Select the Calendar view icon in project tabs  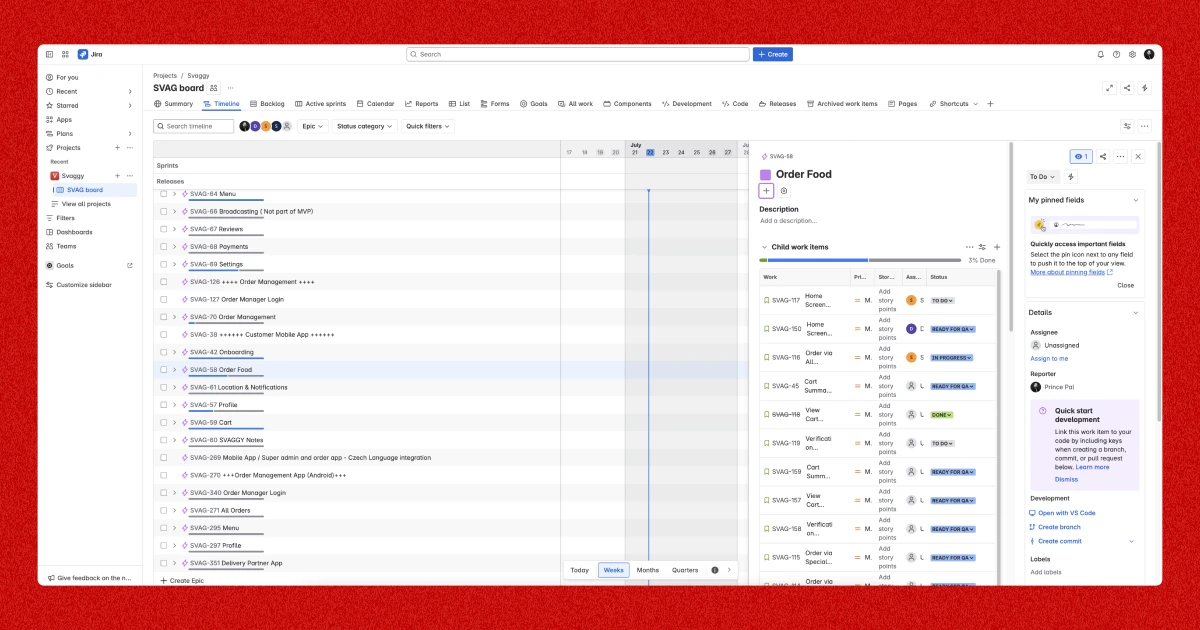coord(361,103)
